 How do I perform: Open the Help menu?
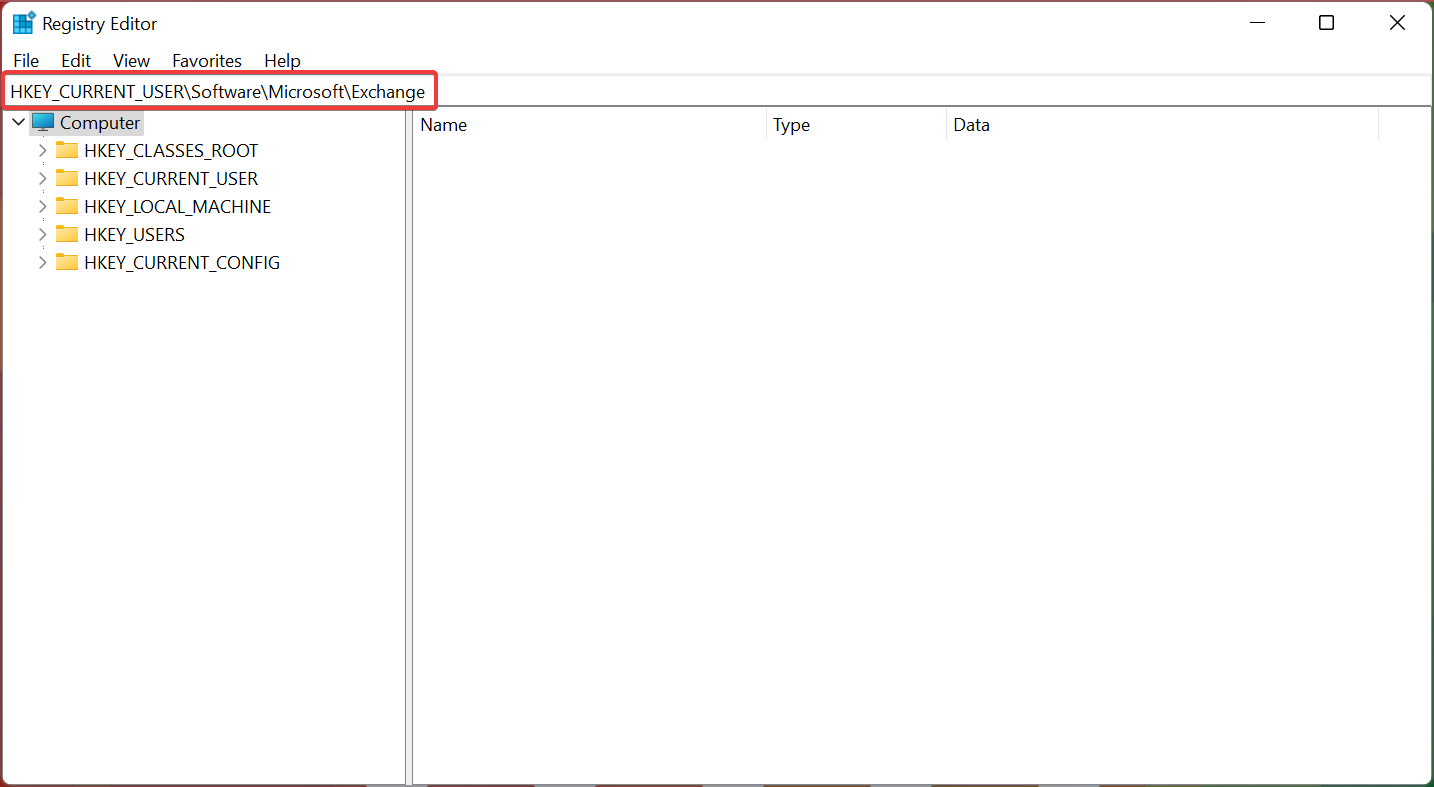click(x=282, y=61)
